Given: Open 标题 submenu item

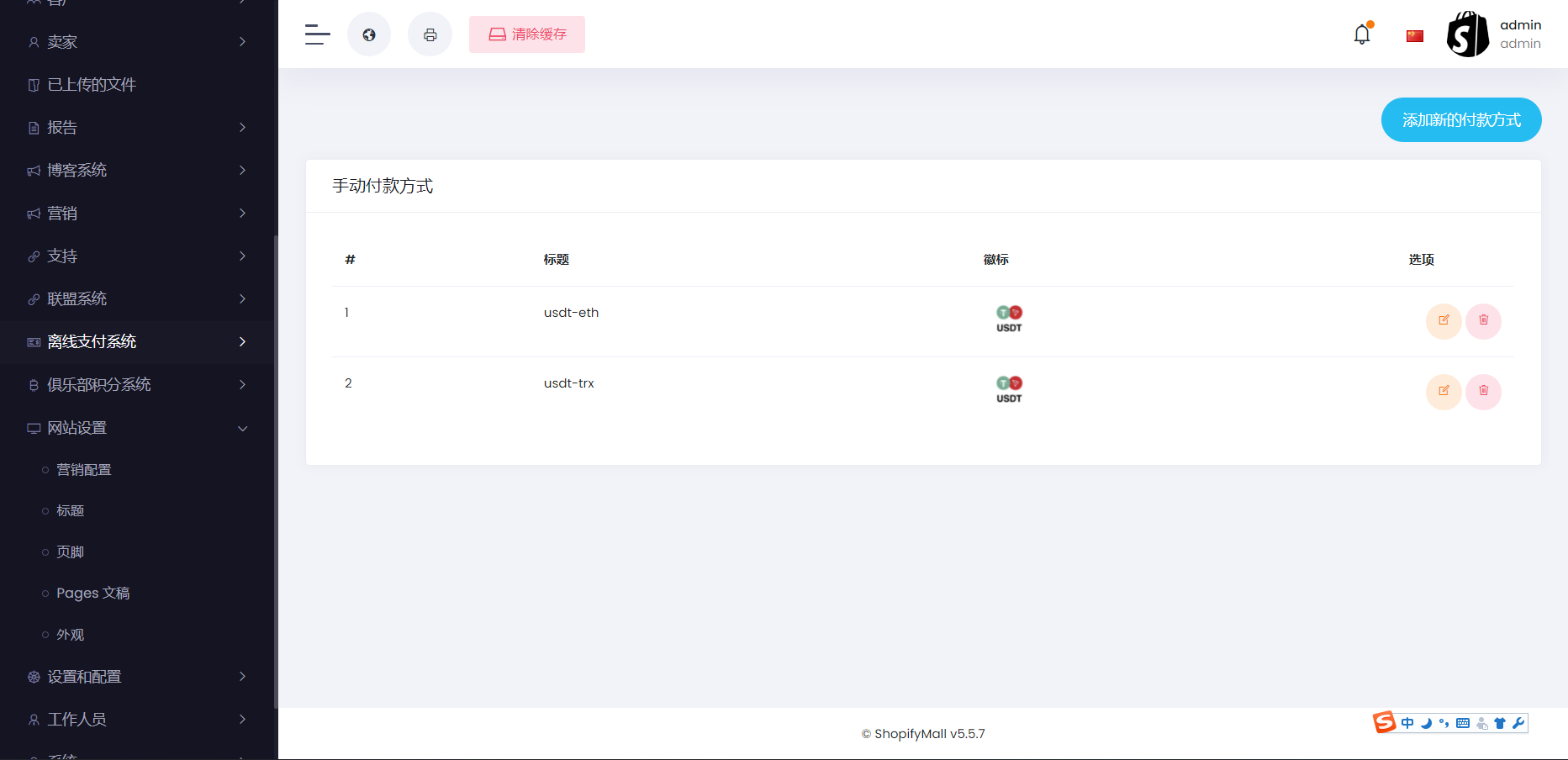Looking at the screenshot, I should coord(70,511).
